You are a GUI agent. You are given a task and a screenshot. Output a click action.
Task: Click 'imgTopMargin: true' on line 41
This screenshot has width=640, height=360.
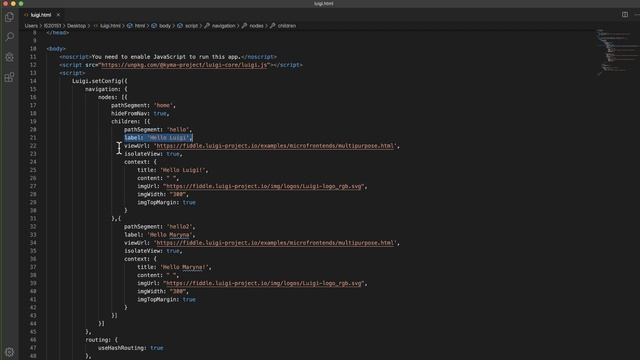166,299
